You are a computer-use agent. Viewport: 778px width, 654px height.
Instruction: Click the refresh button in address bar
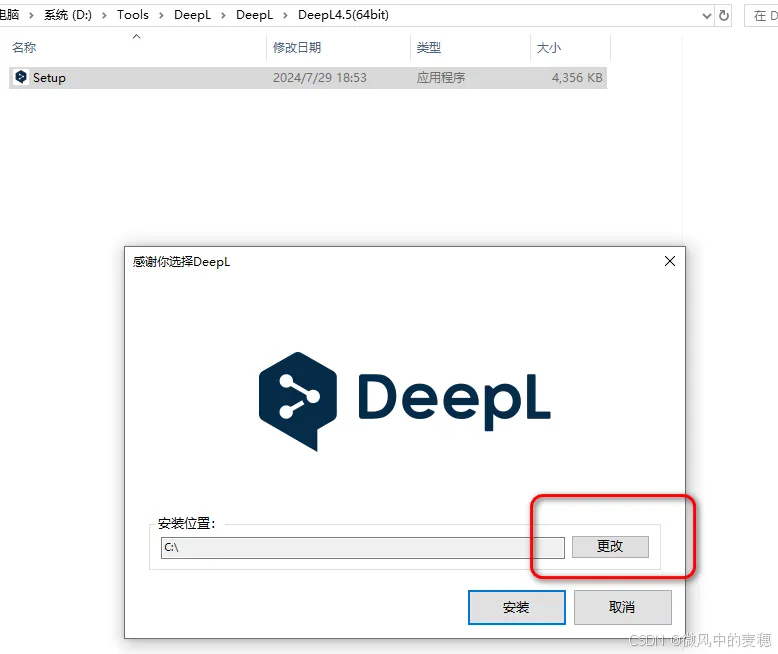(x=724, y=15)
